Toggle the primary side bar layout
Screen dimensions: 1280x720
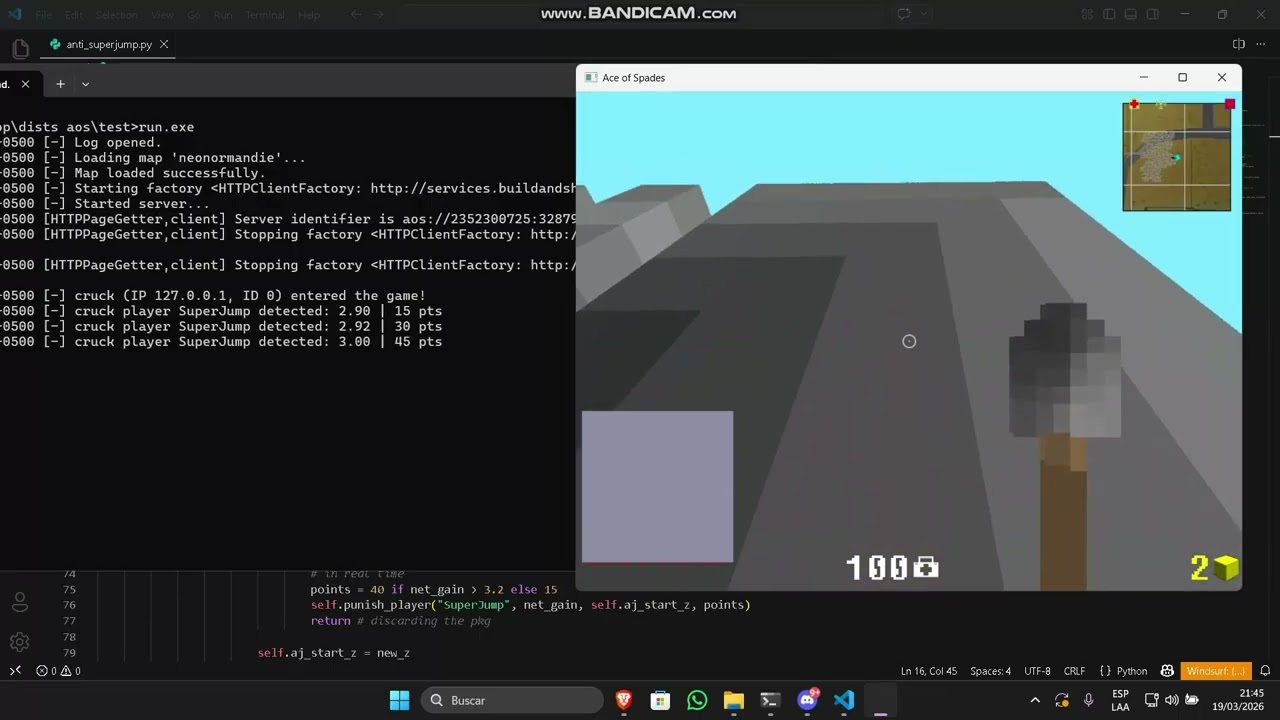point(1109,15)
